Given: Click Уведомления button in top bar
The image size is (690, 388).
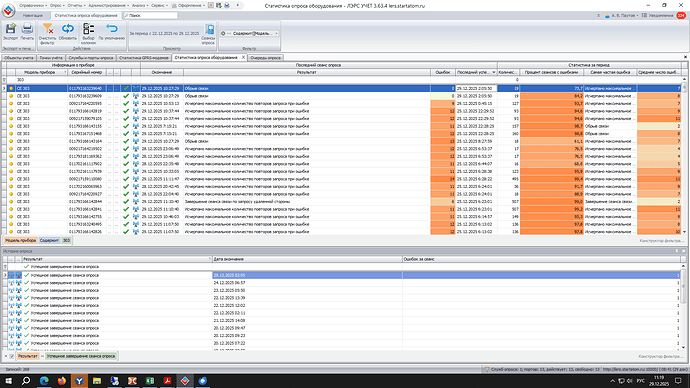Looking at the screenshot, I should click(657, 15).
